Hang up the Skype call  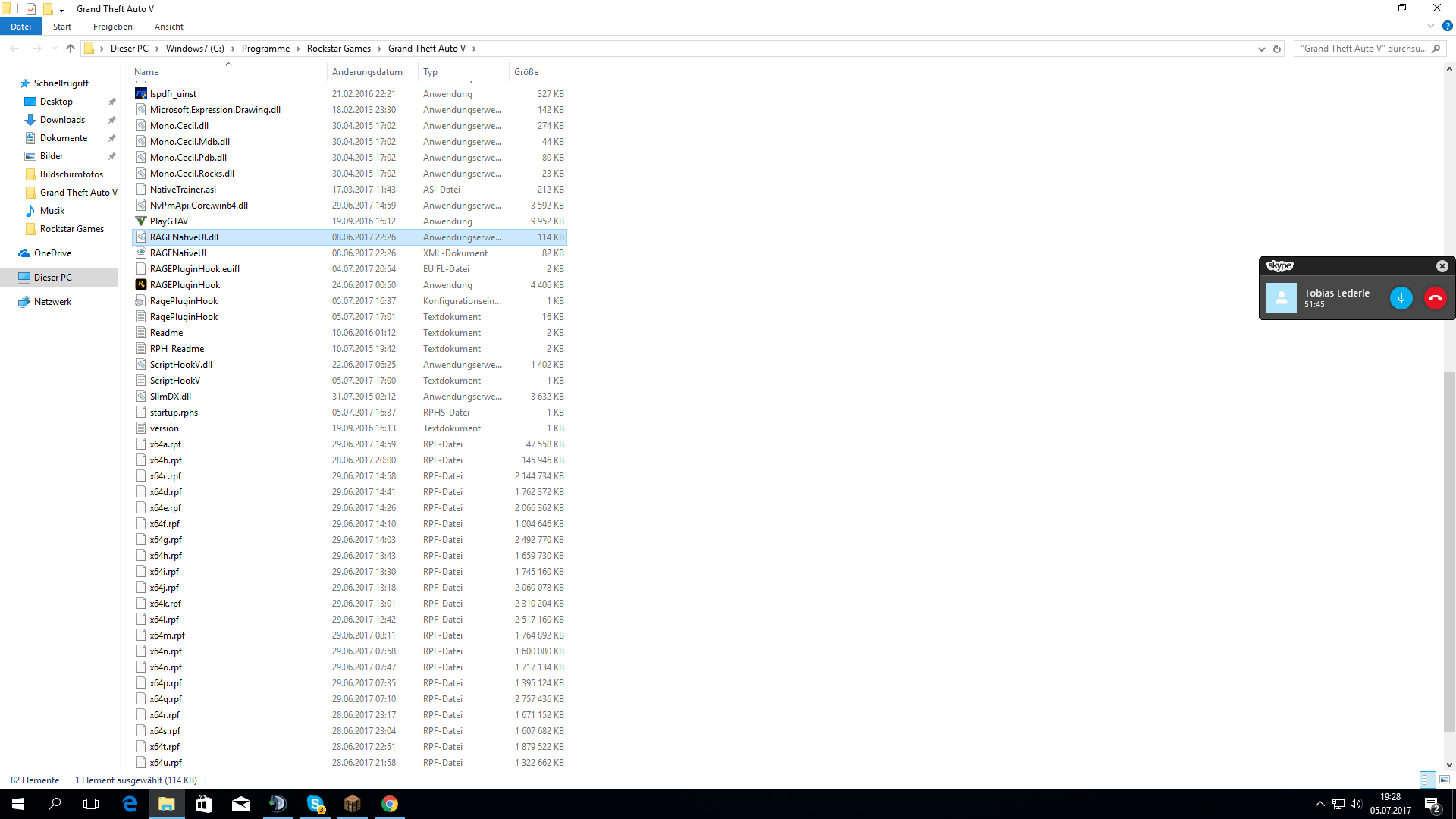[1435, 298]
